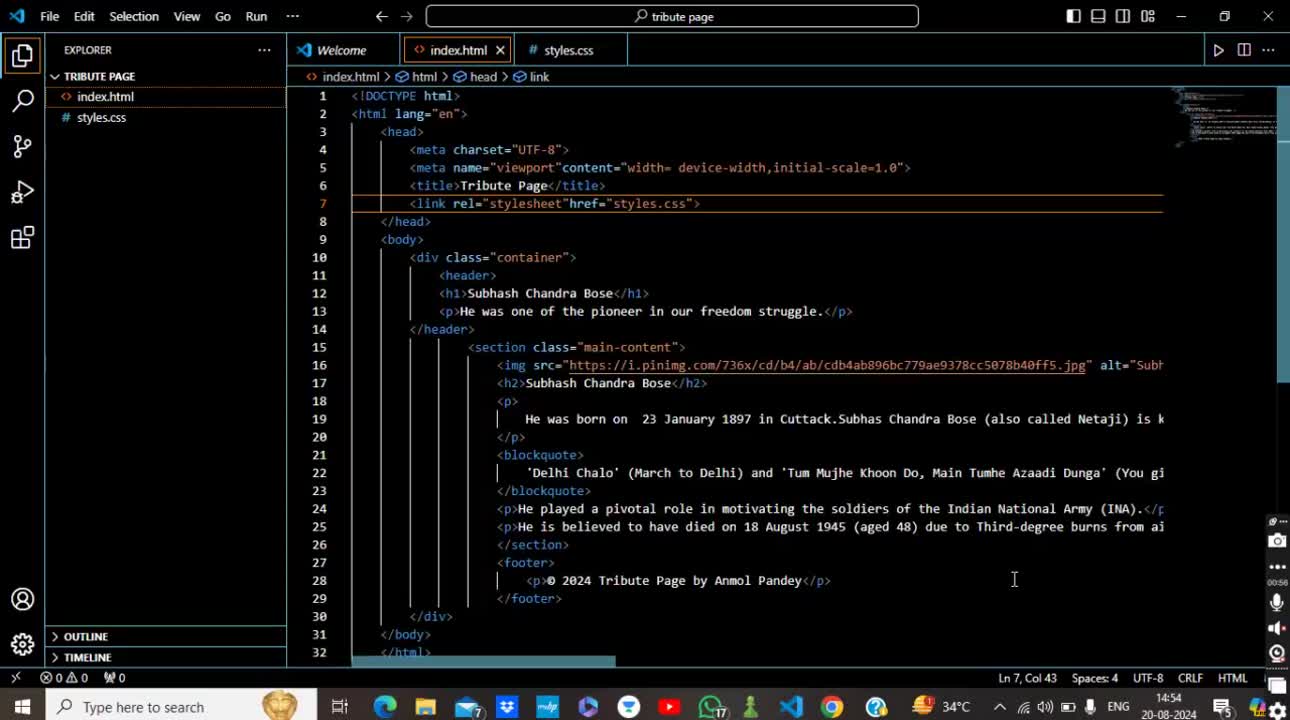Viewport: 1290px width, 720px height.
Task: Open Windows Task View button
Action: click(x=340, y=707)
